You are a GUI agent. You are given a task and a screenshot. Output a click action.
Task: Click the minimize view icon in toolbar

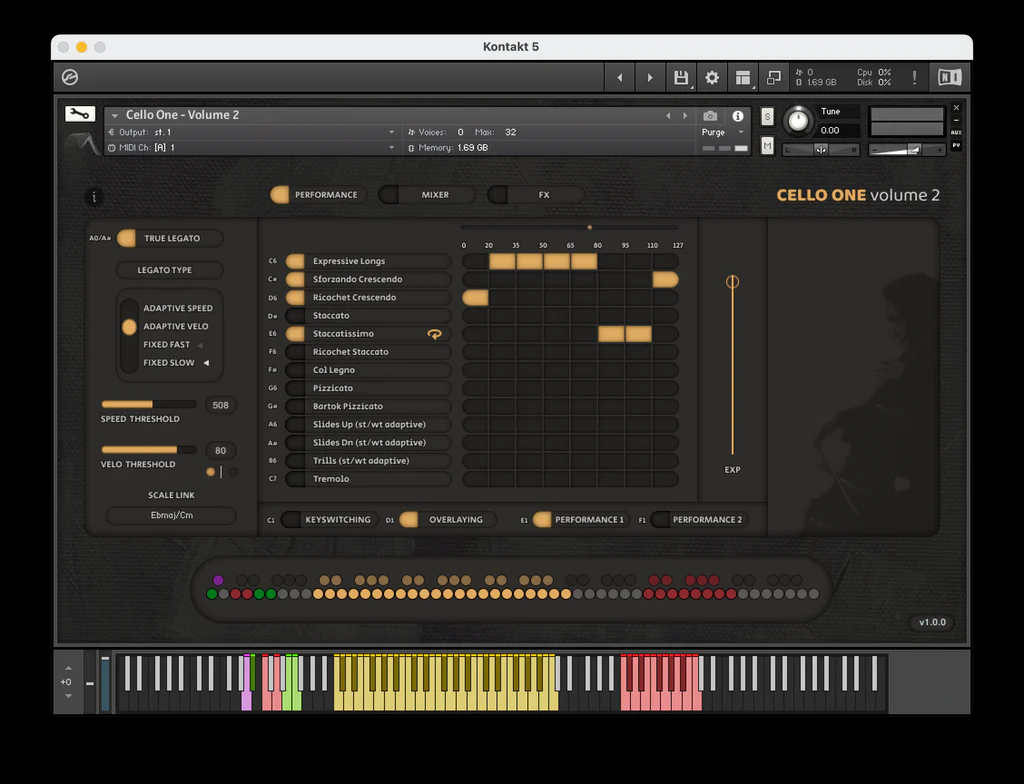(x=774, y=78)
